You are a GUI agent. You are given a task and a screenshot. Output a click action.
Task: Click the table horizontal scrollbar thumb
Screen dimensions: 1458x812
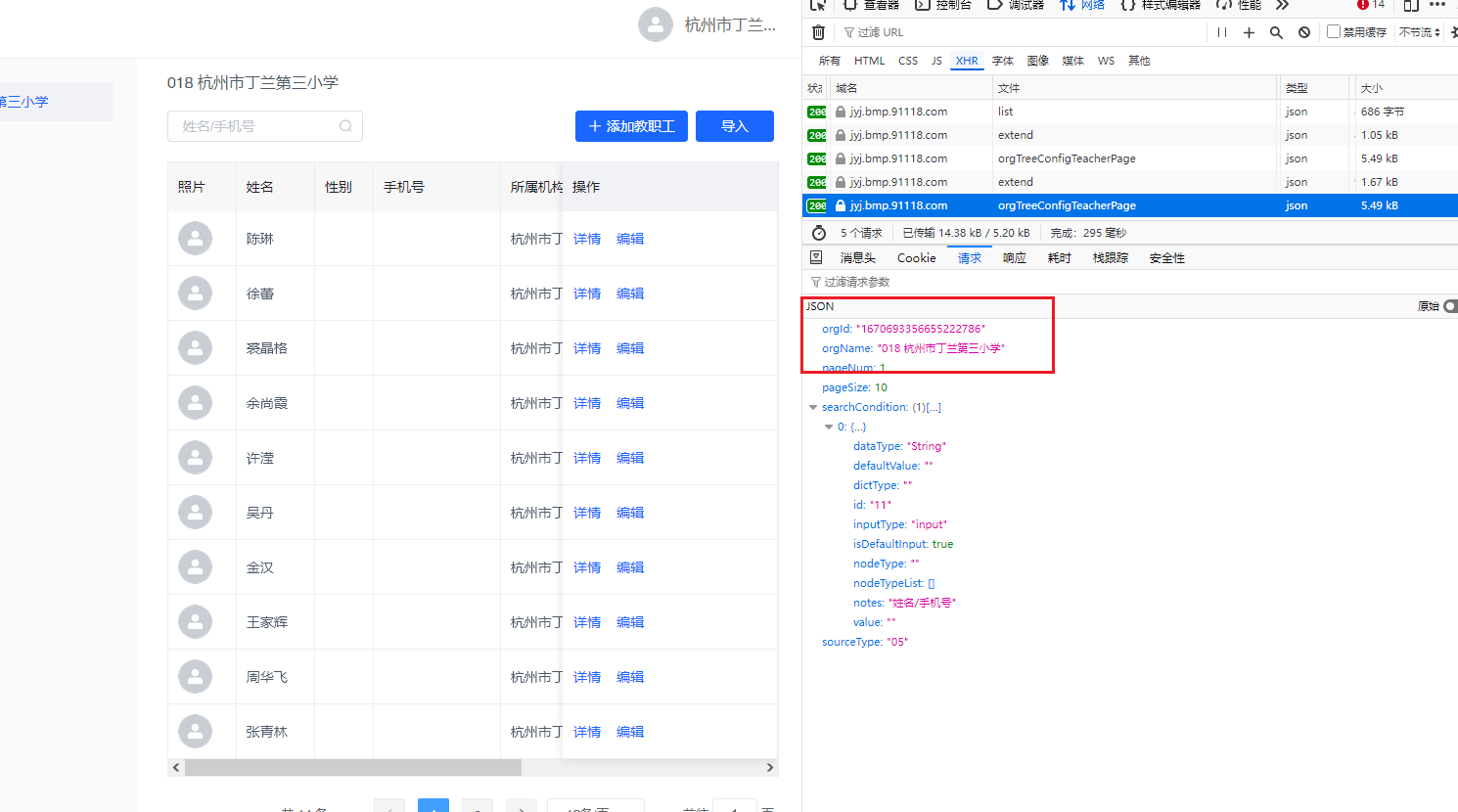pos(352,768)
